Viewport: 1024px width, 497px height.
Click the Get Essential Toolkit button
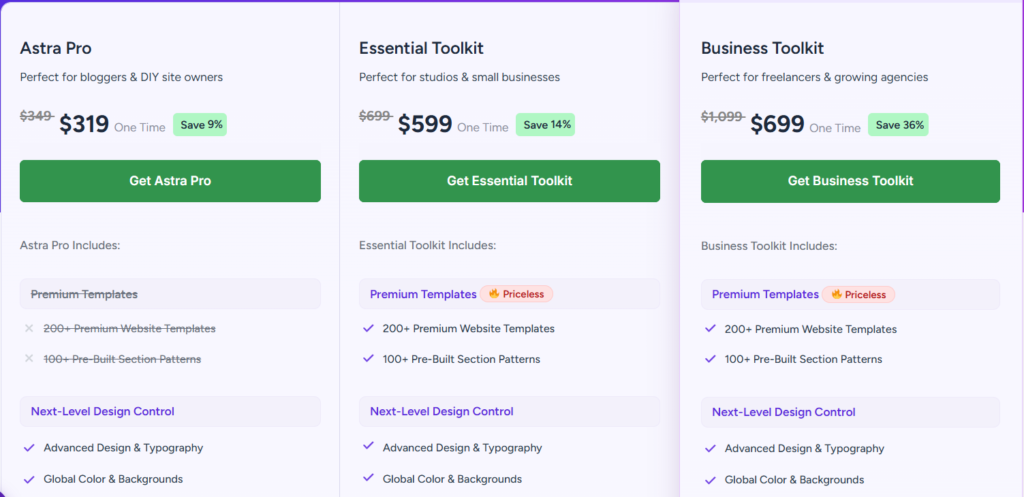pos(509,181)
